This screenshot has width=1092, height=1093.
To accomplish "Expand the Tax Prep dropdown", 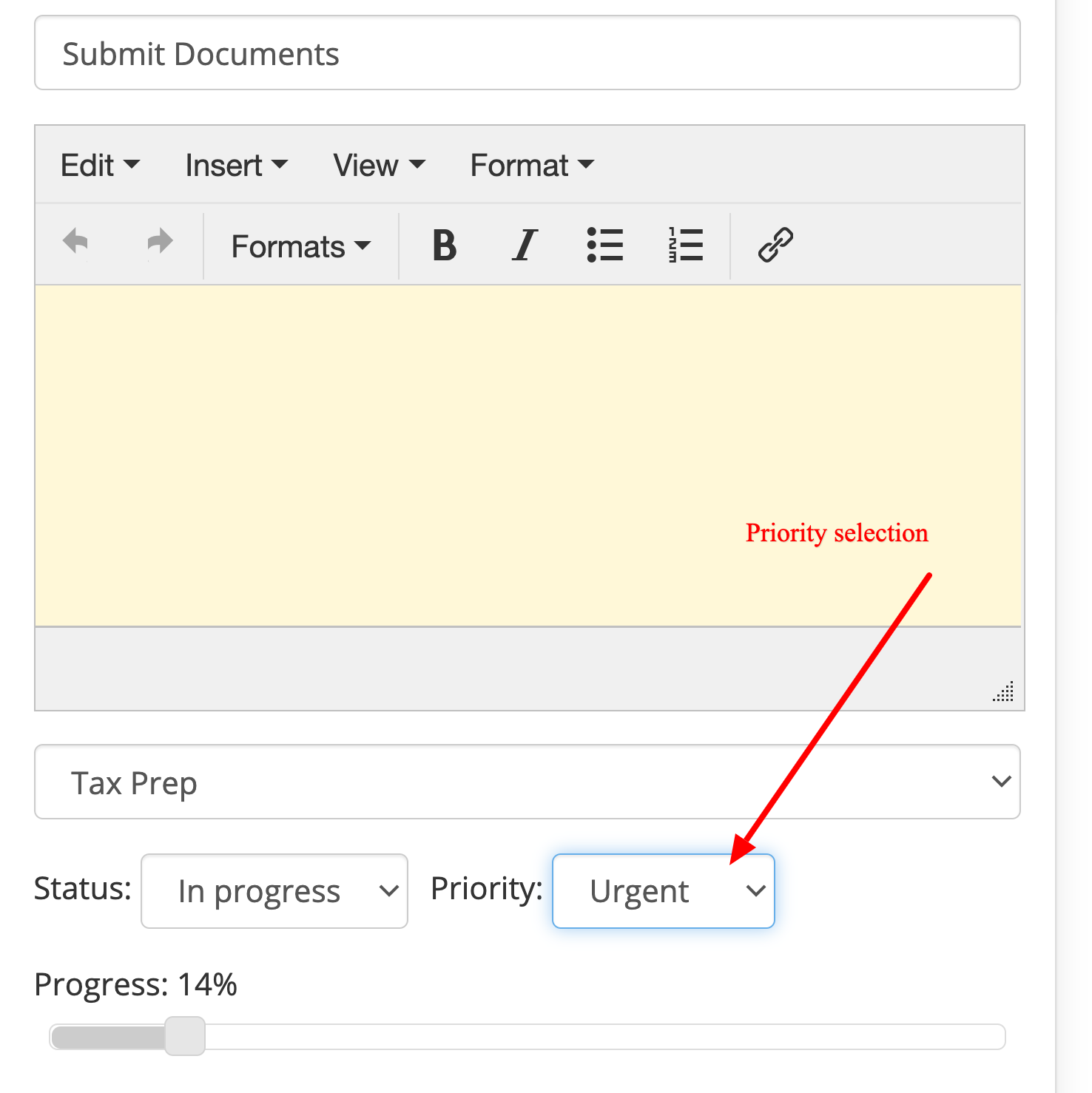I will click(528, 782).
